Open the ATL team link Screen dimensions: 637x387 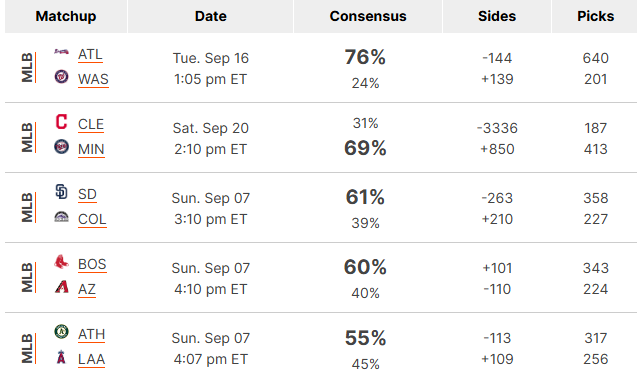[90, 54]
